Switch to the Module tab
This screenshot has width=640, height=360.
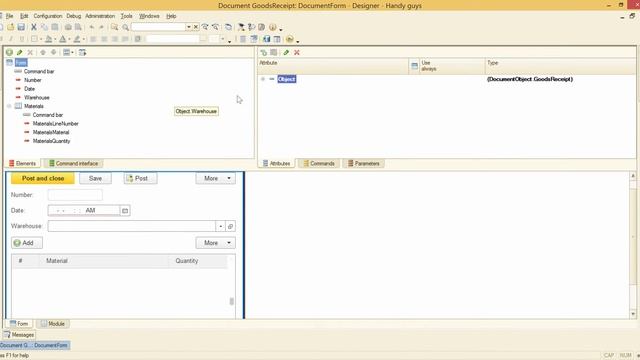point(53,324)
